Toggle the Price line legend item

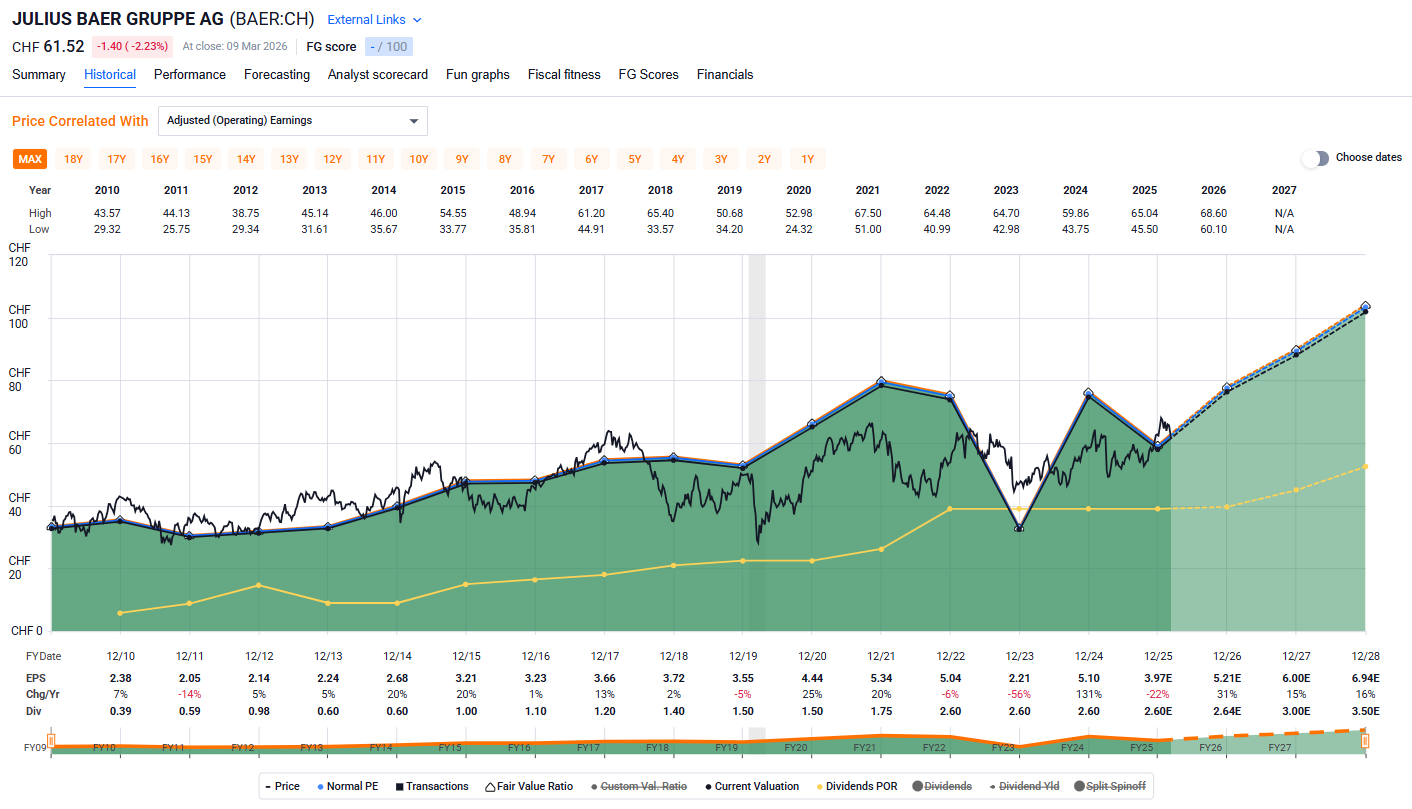tap(282, 786)
